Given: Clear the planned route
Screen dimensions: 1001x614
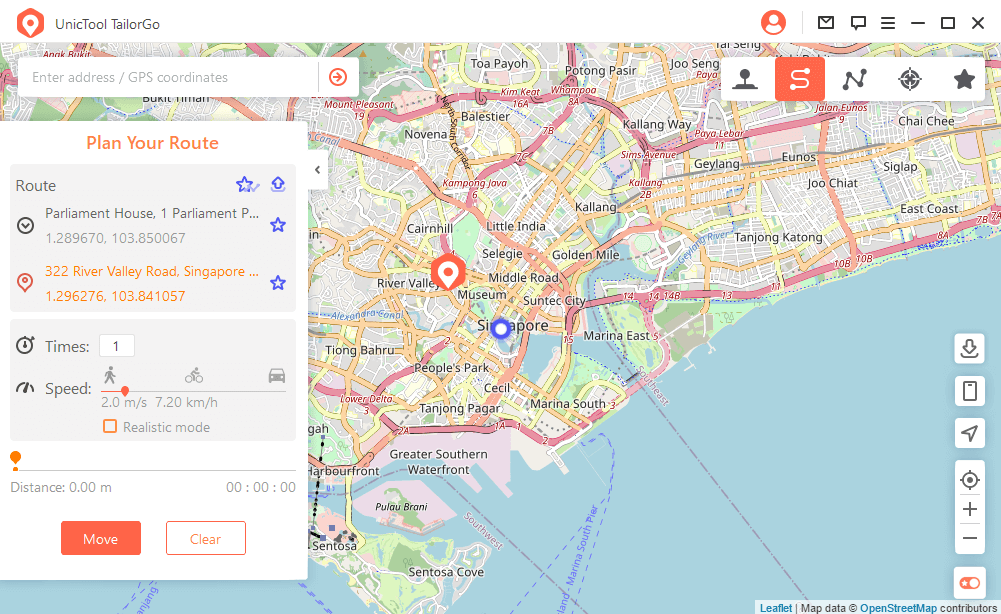Looking at the screenshot, I should [206, 538].
